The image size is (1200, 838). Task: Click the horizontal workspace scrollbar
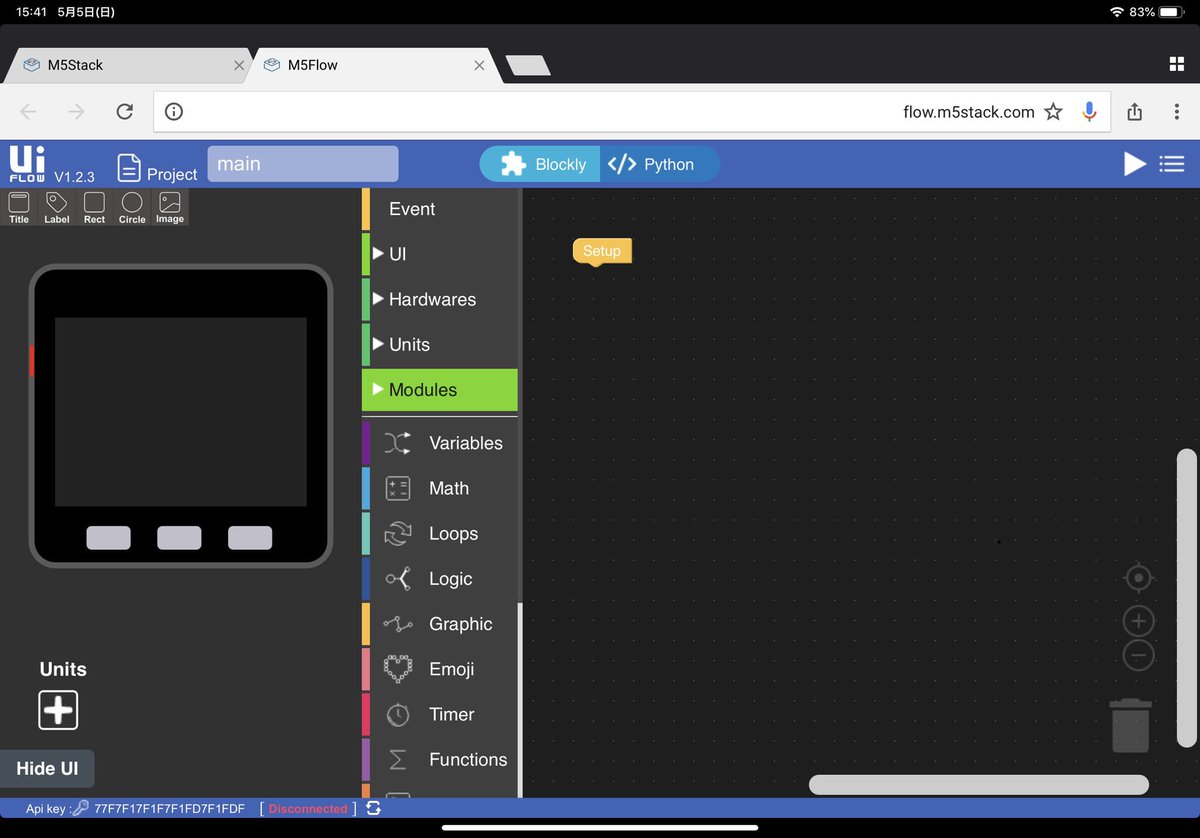tap(978, 785)
